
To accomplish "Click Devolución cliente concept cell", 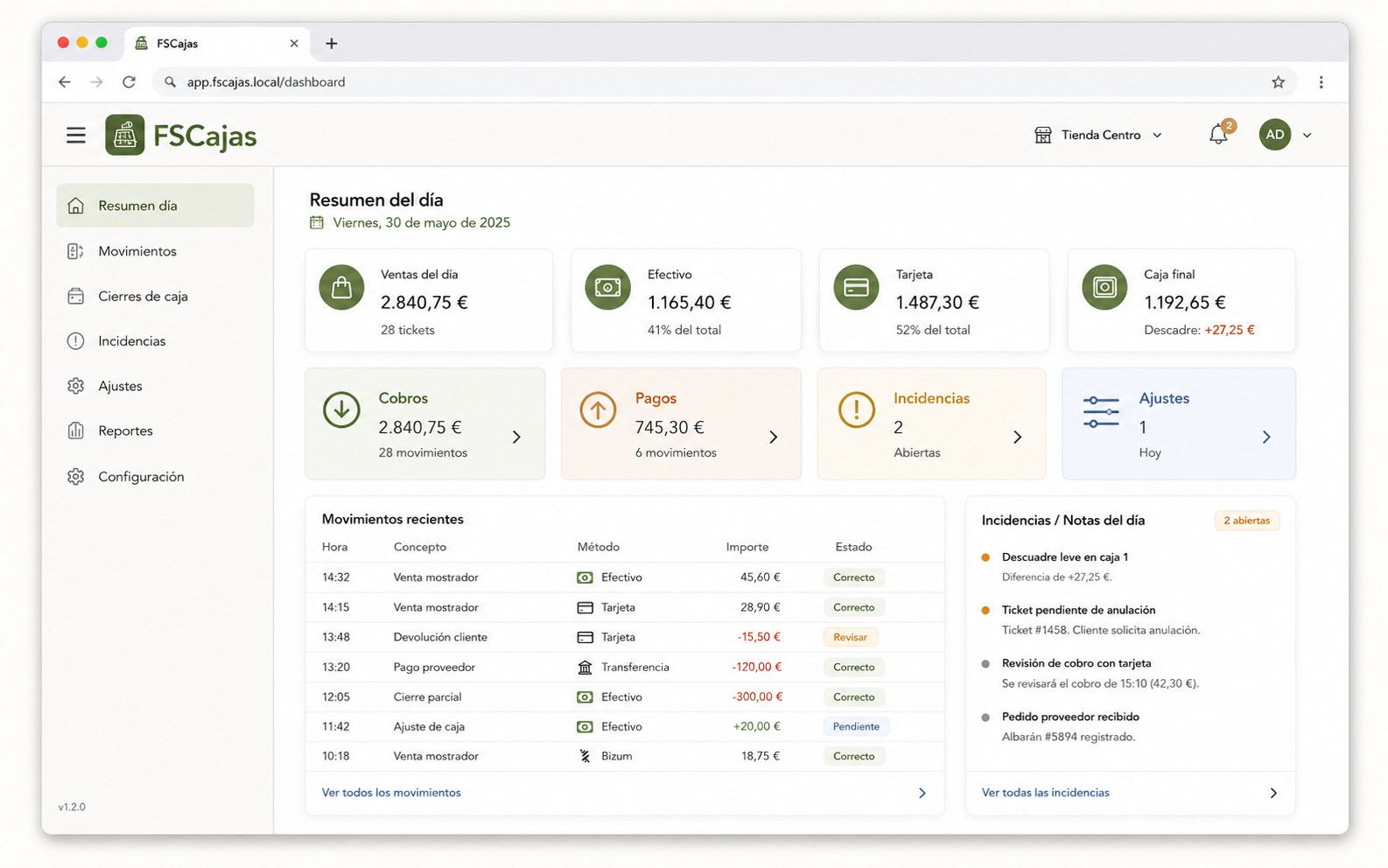I will 440,637.
